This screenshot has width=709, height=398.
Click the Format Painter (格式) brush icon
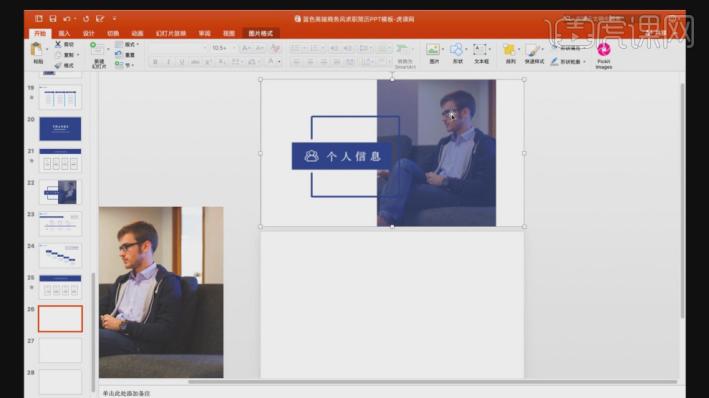coord(58,66)
